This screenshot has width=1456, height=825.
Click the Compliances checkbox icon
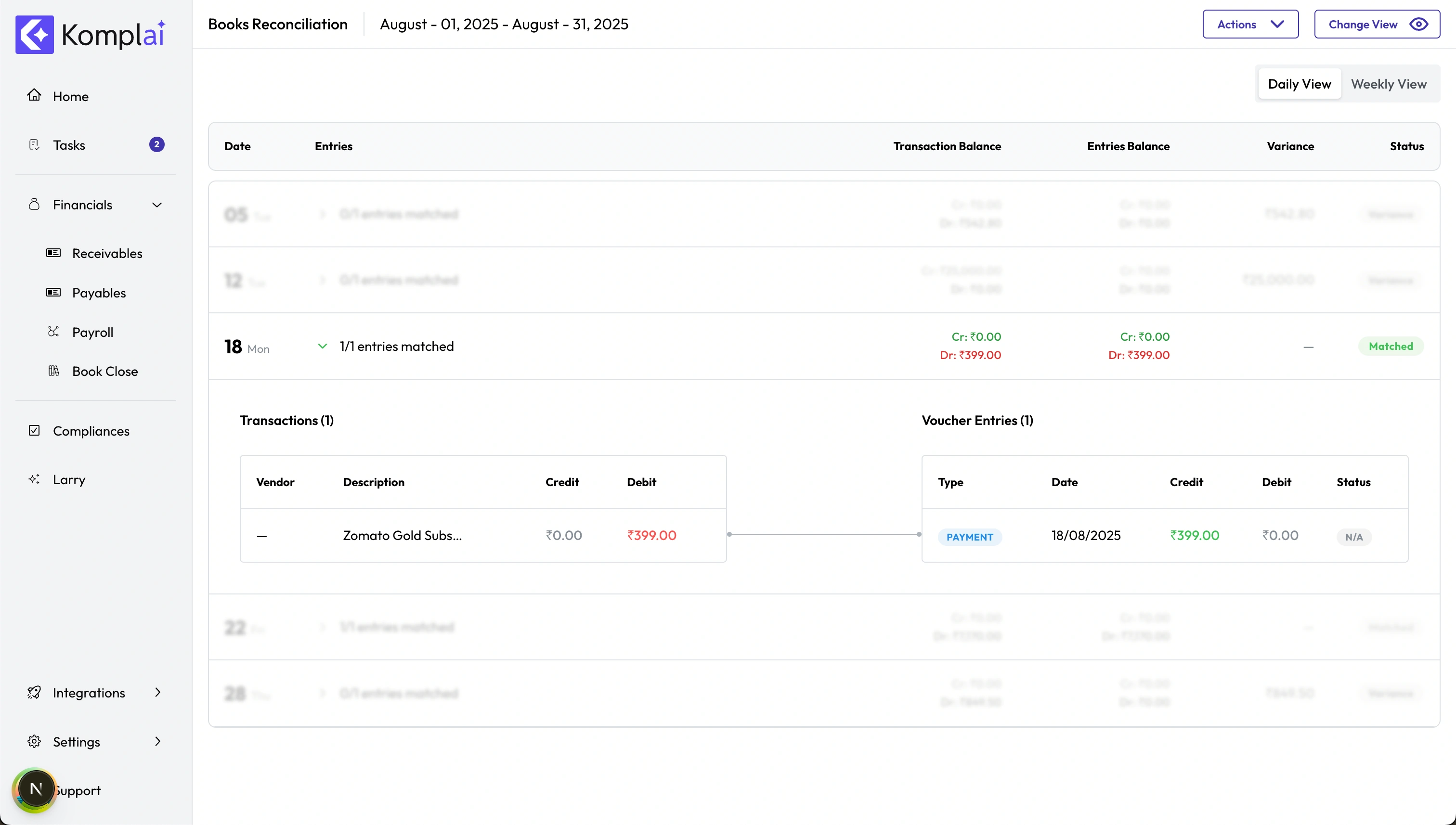34,431
